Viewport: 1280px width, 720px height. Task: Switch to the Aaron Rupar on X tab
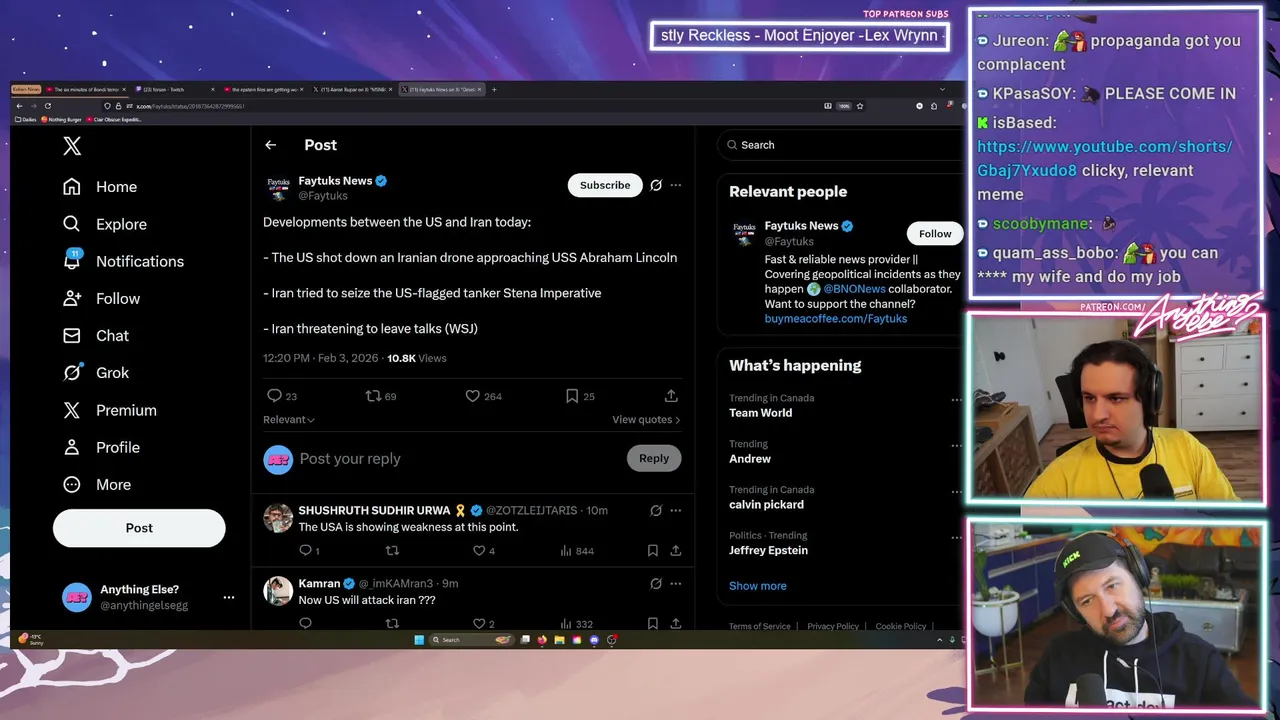[x=353, y=90]
